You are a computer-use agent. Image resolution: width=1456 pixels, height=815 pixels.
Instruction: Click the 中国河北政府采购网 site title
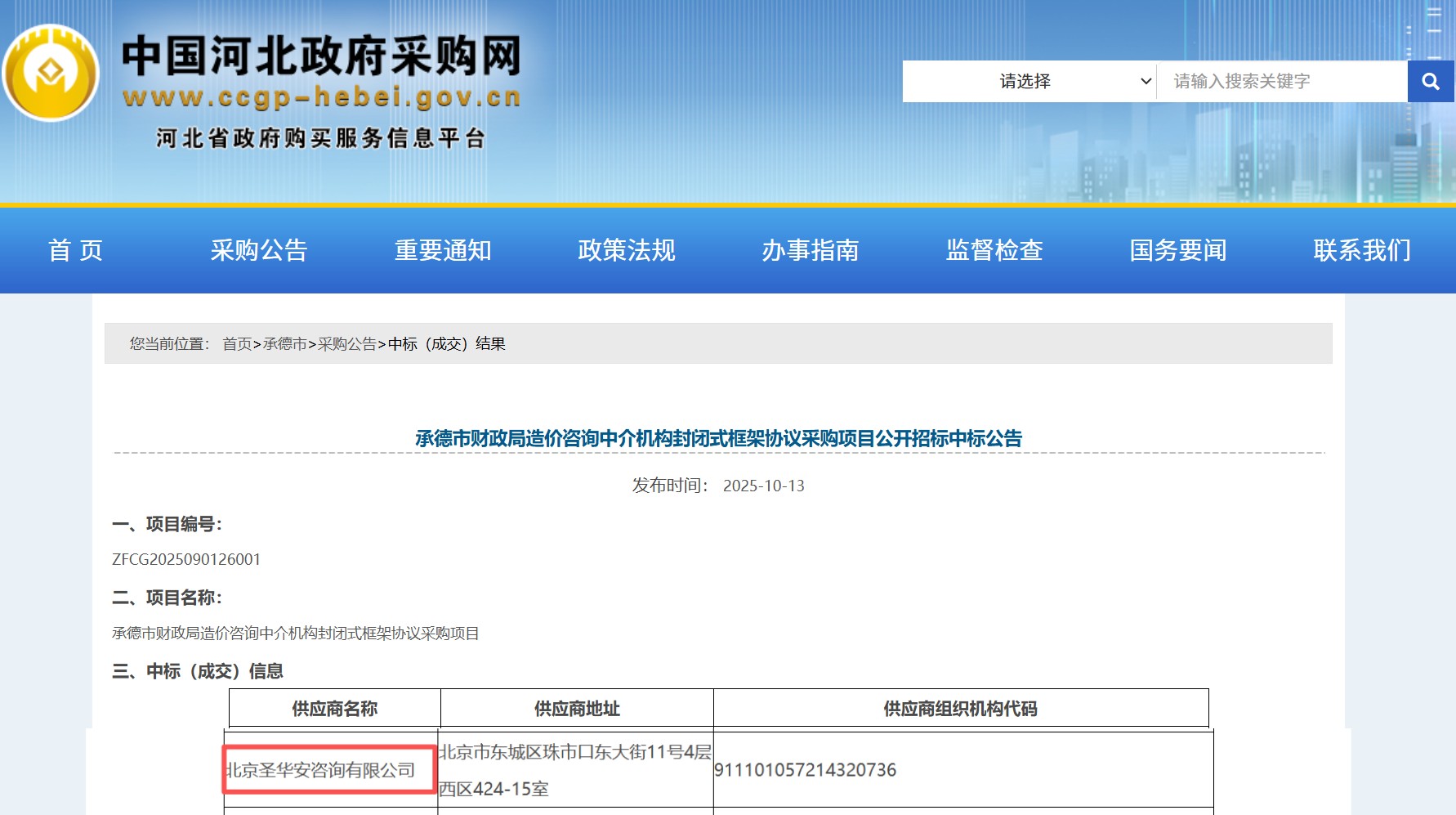[x=321, y=56]
